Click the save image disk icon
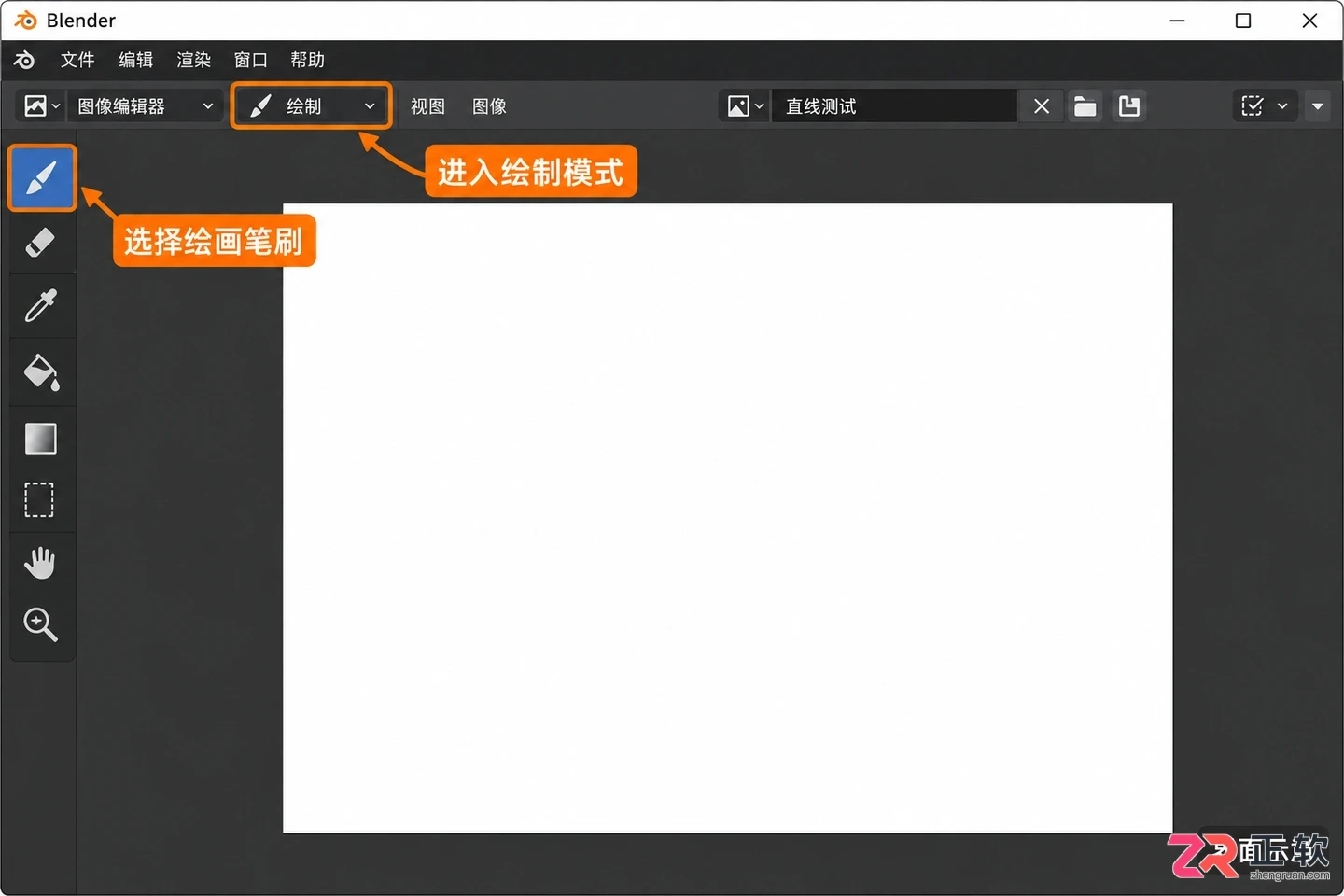The image size is (1344, 896). point(1129,106)
